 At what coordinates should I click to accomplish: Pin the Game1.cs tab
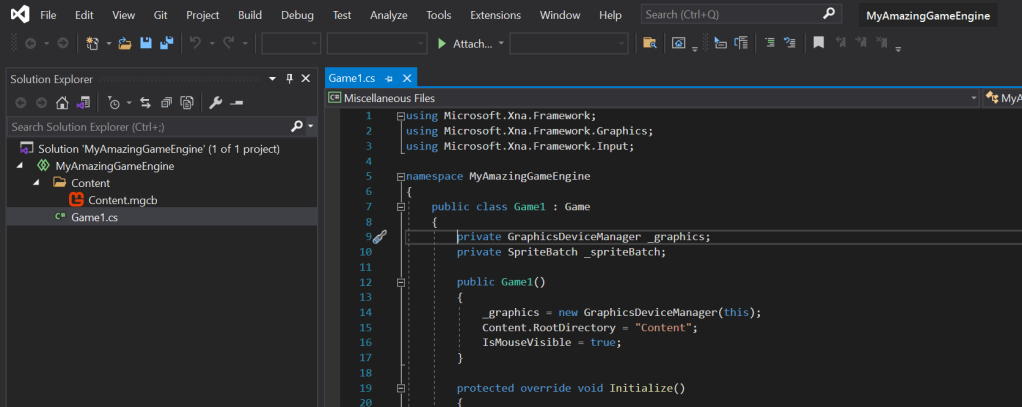coord(389,79)
